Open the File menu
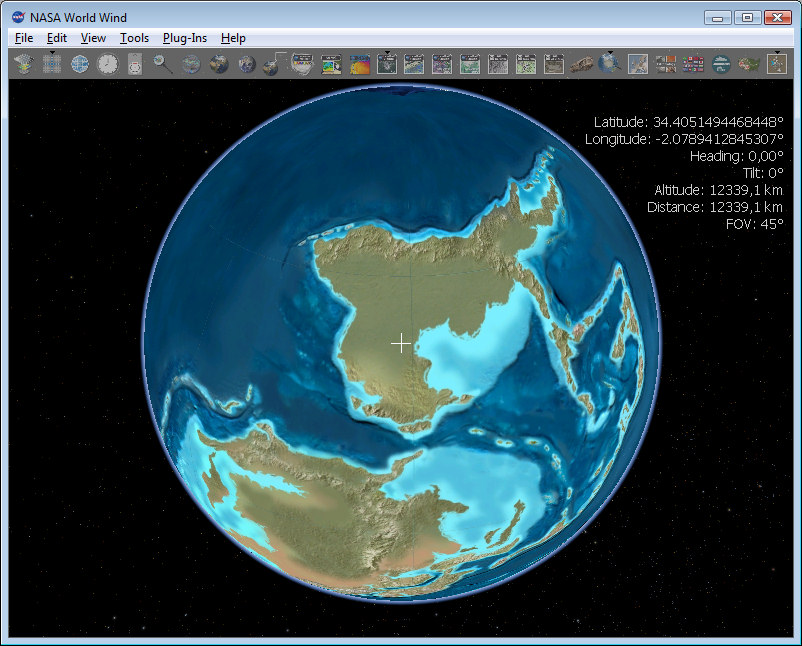 click(x=24, y=38)
